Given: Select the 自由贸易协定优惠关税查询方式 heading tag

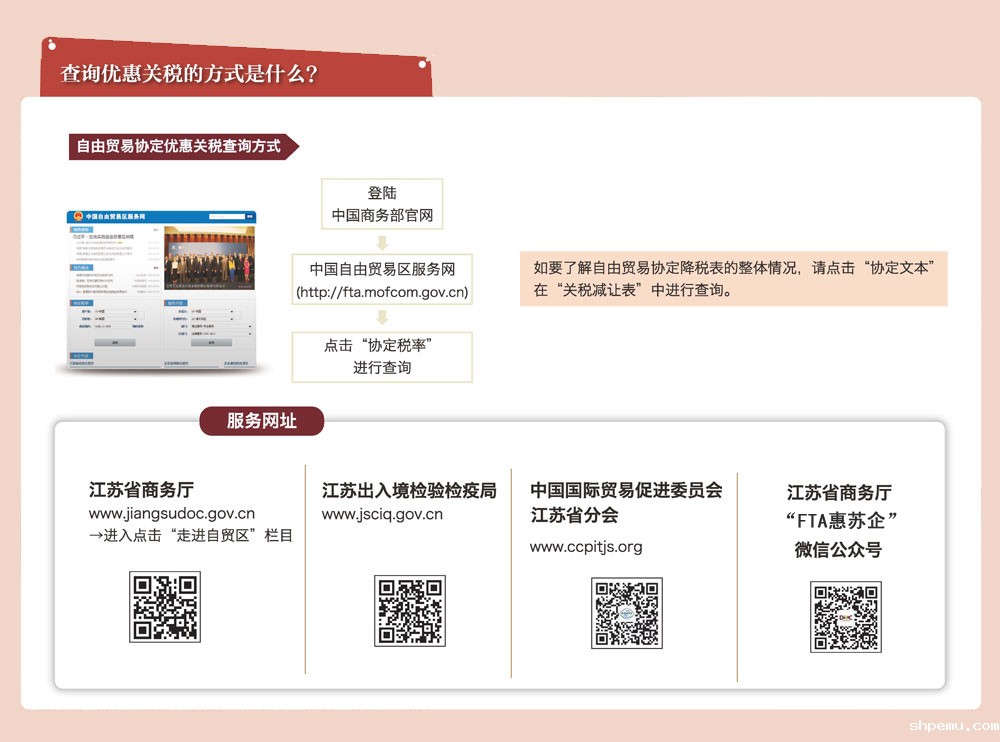Looking at the screenshot, I should pos(179,147).
